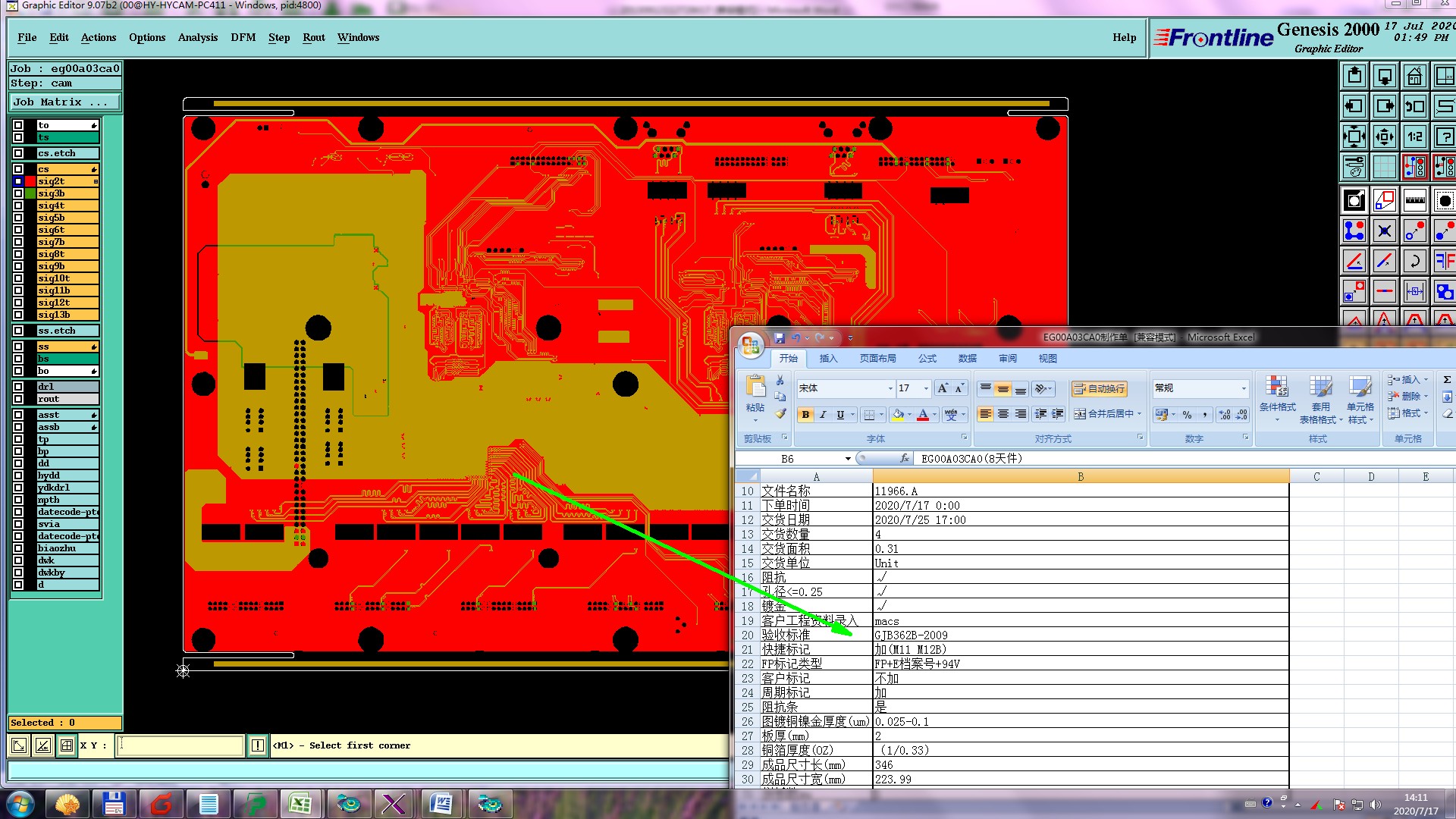Click the 1:2 zoom scale icon
Viewport: 1456px width, 819px height.
click(x=1414, y=136)
